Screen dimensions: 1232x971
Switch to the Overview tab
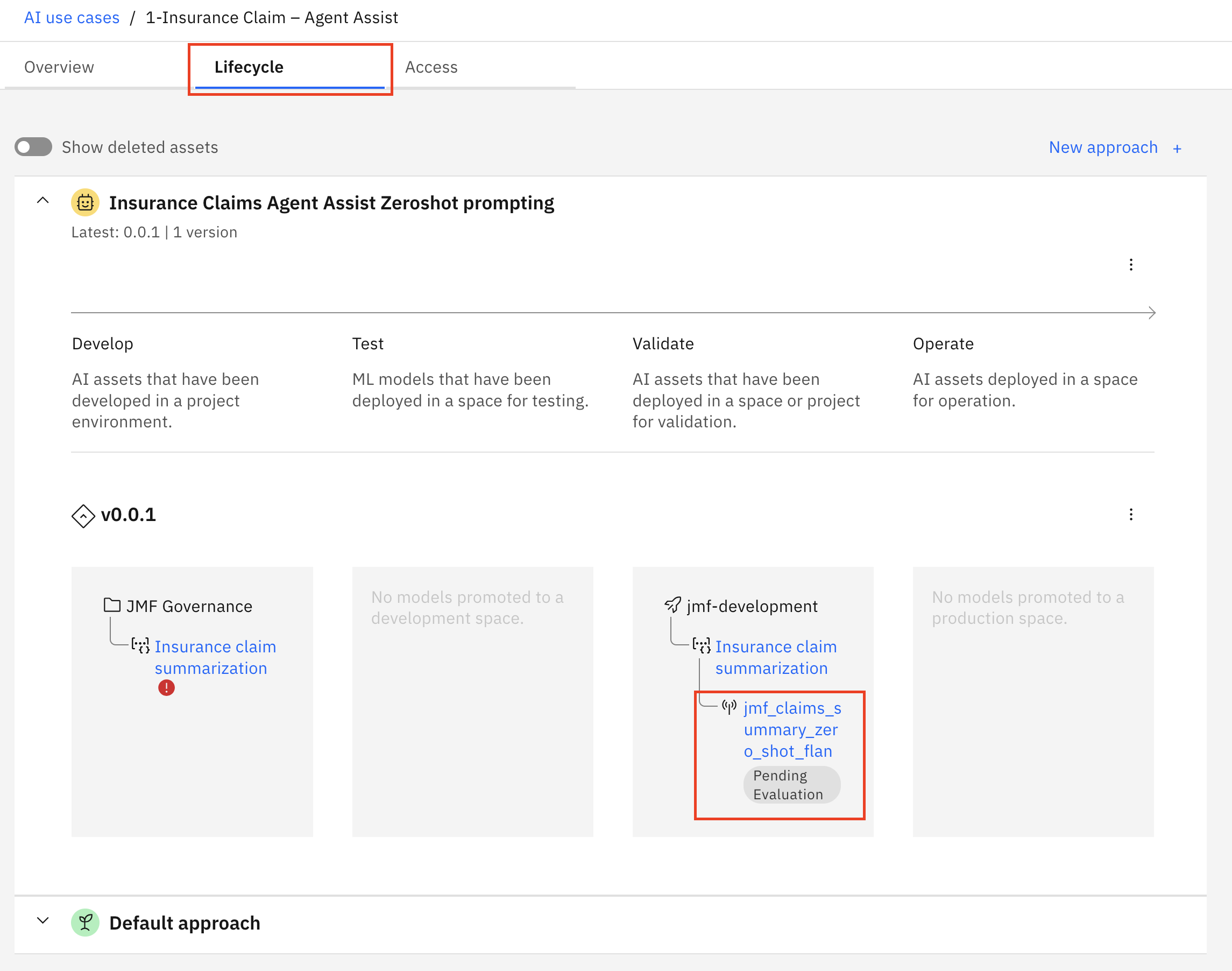[x=59, y=67]
